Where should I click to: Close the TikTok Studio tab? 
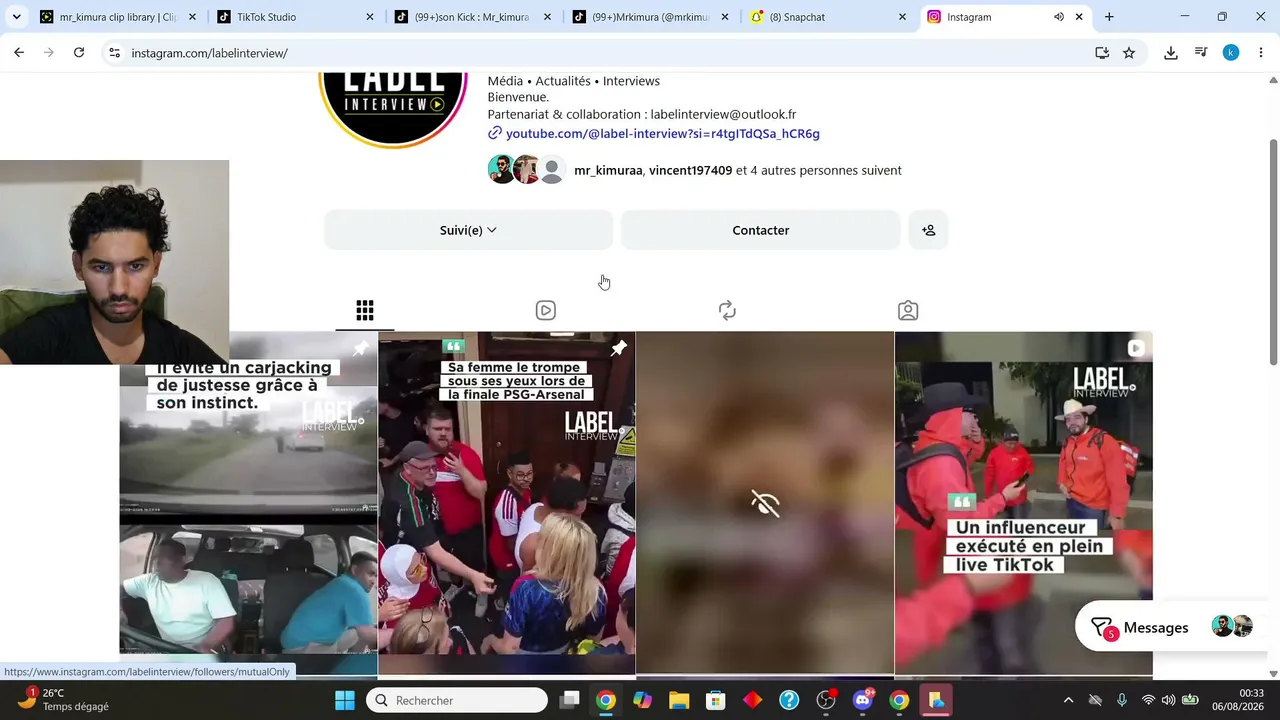click(370, 17)
